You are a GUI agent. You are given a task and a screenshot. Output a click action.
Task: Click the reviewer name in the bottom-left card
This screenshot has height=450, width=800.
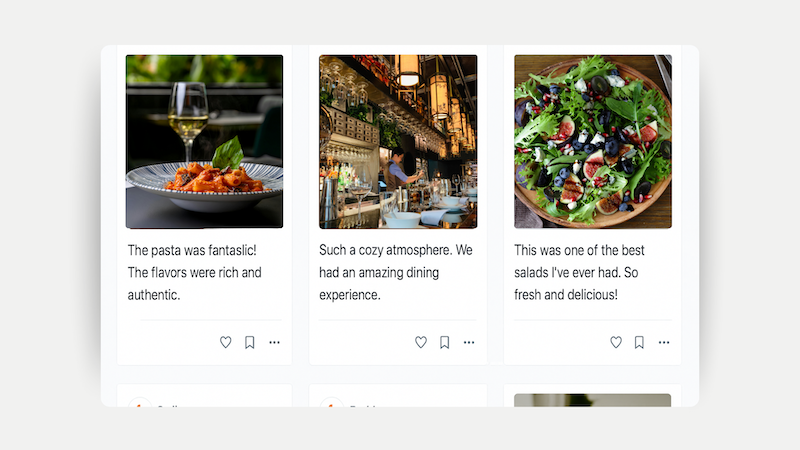tap(168, 404)
